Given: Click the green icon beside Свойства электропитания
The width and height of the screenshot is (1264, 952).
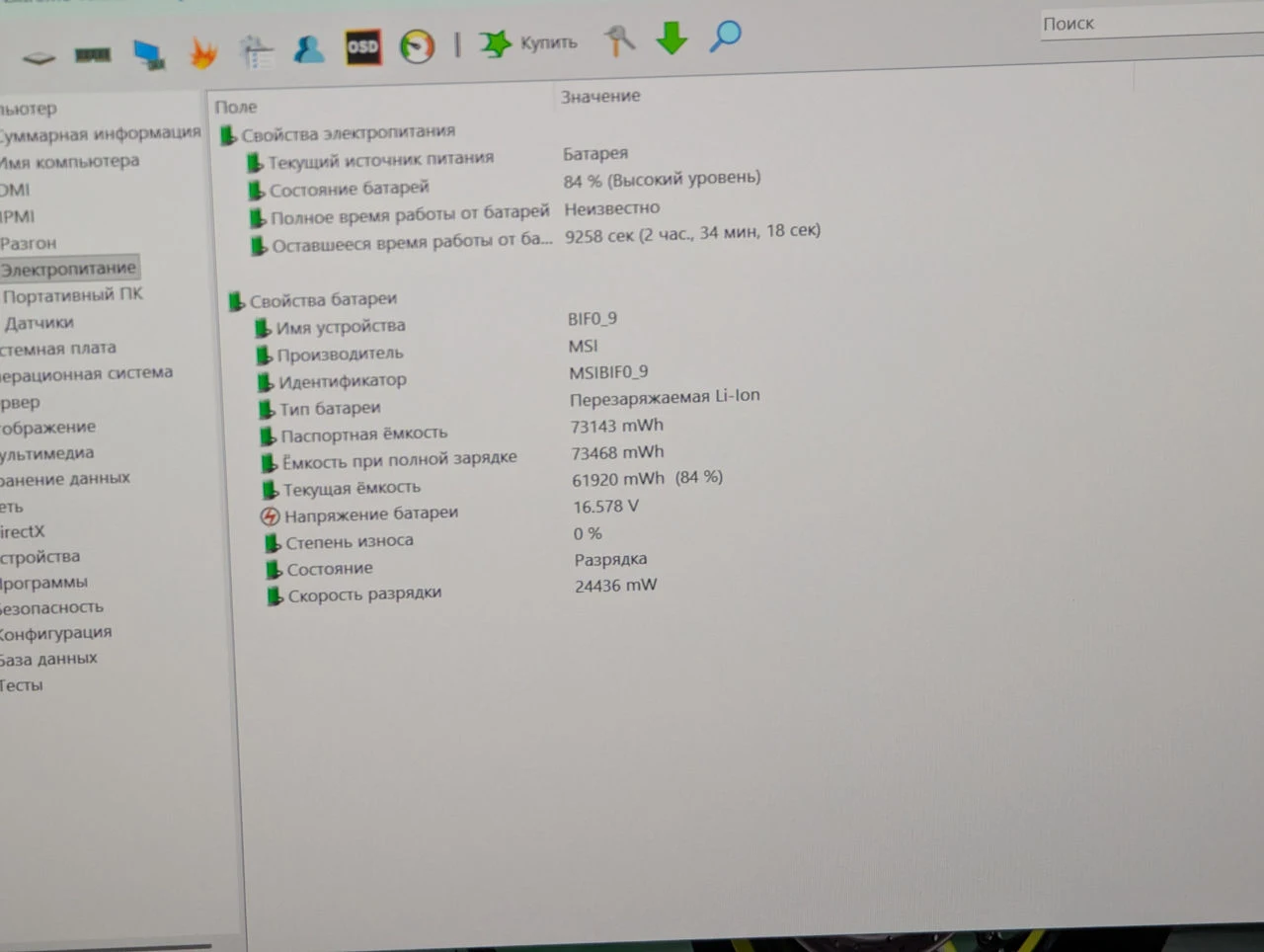Looking at the screenshot, I should tap(228, 135).
